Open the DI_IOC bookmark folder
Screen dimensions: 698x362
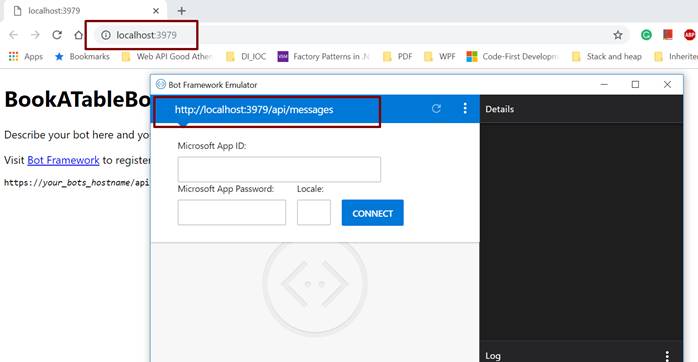(x=246, y=57)
